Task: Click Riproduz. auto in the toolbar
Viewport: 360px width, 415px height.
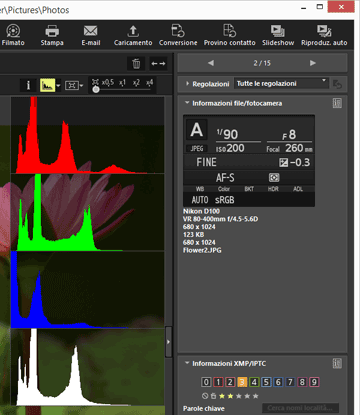Action: pyautogui.click(x=324, y=35)
